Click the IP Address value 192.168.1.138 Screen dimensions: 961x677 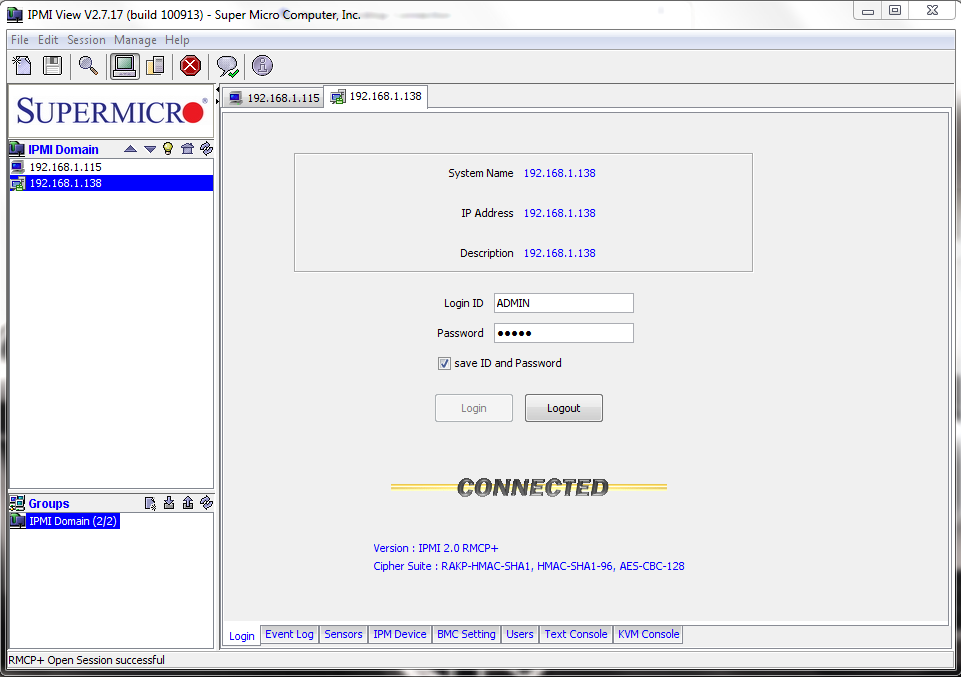point(560,213)
